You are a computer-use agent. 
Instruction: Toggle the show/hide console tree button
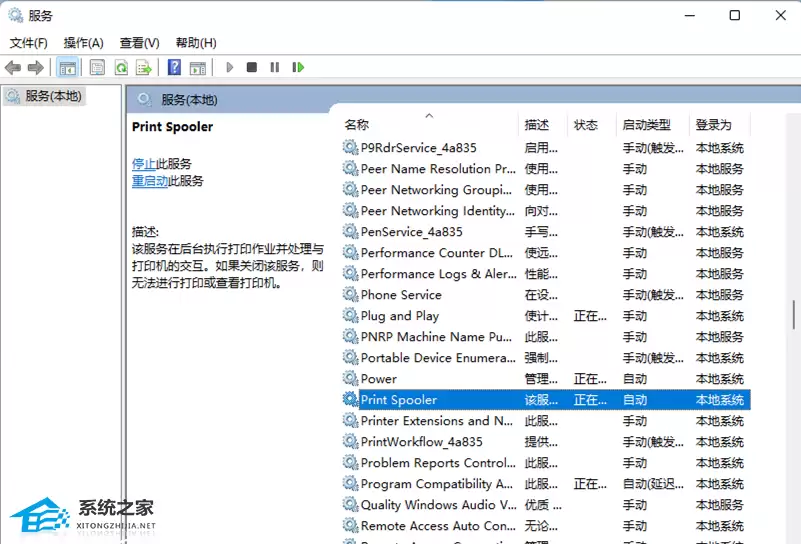[68, 67]
